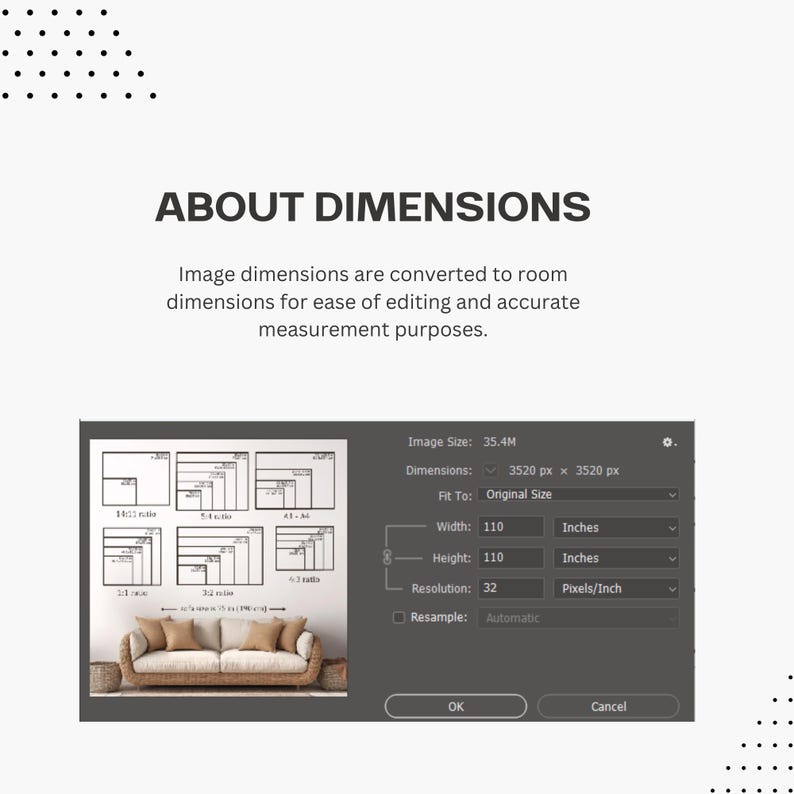Enable the Resample checkbox
Viewport: 794px width, 794px height.
click(399, 617)
